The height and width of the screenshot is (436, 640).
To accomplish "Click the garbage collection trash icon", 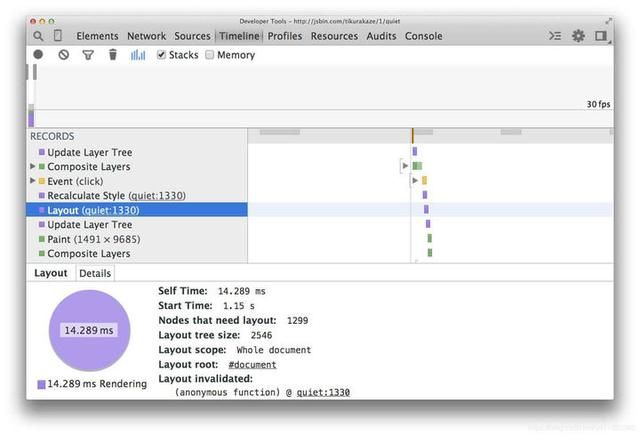I will tap(113, 55).
